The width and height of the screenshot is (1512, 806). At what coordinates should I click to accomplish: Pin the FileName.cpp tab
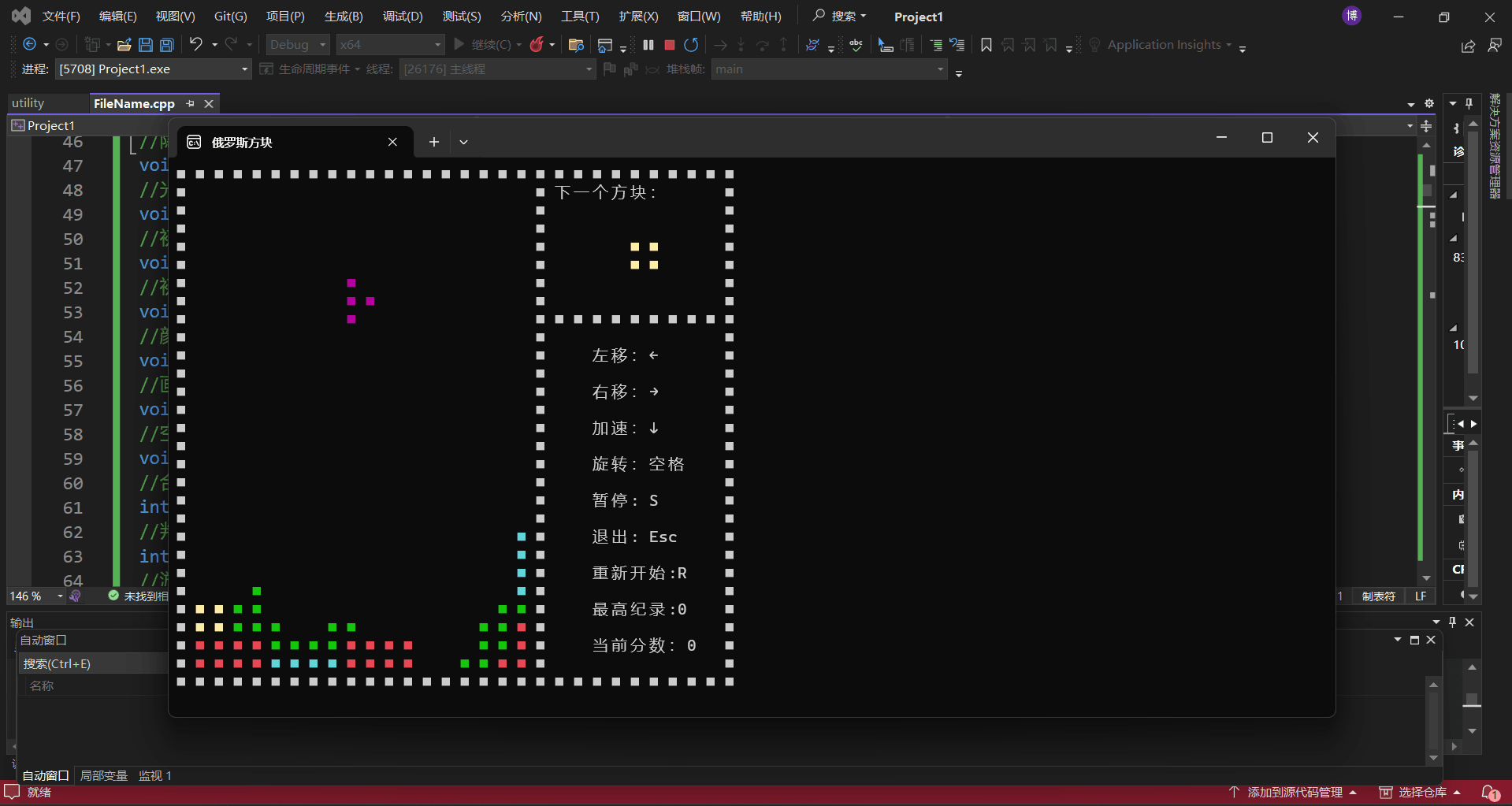pyautogui.click(x=190, y=103)
